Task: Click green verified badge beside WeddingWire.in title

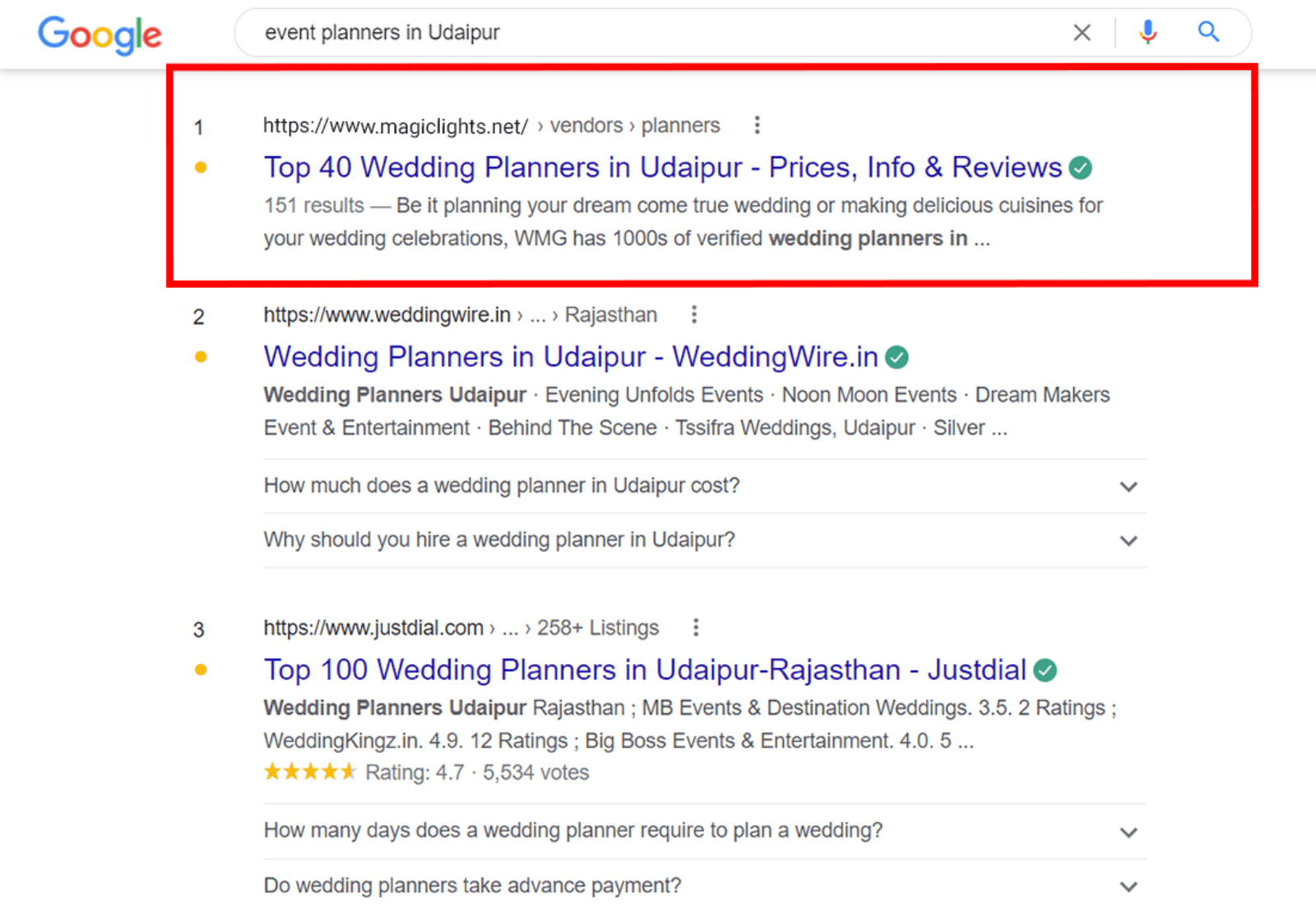Action: (897, 357)
